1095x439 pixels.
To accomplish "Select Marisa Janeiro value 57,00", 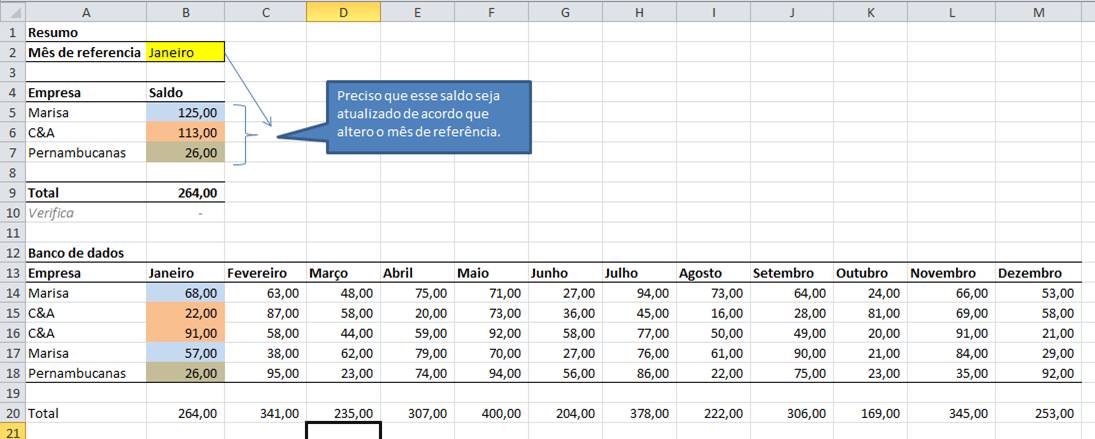I will point(186,353).
